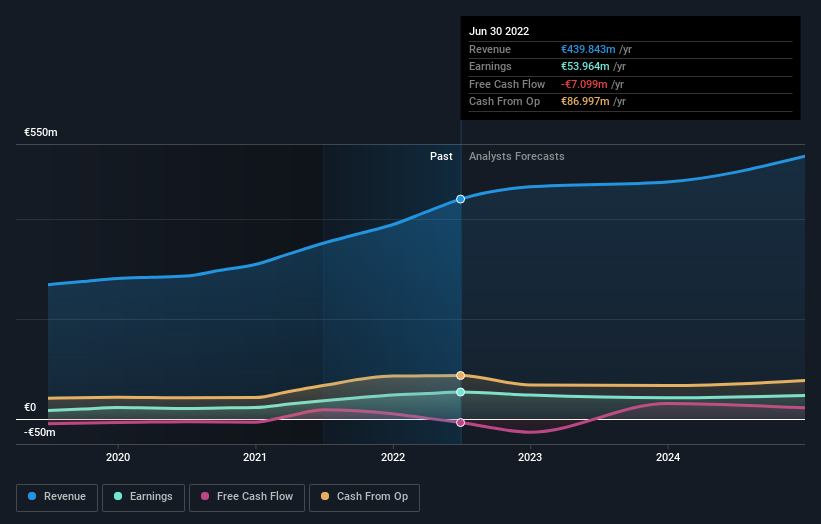
Task: Click the pink Free Cash Flow data point
Action: point(460,422)
